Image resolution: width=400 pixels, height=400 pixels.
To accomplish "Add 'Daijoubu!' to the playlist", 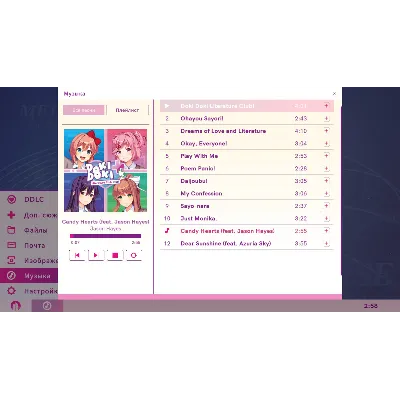I will point(326,181).
